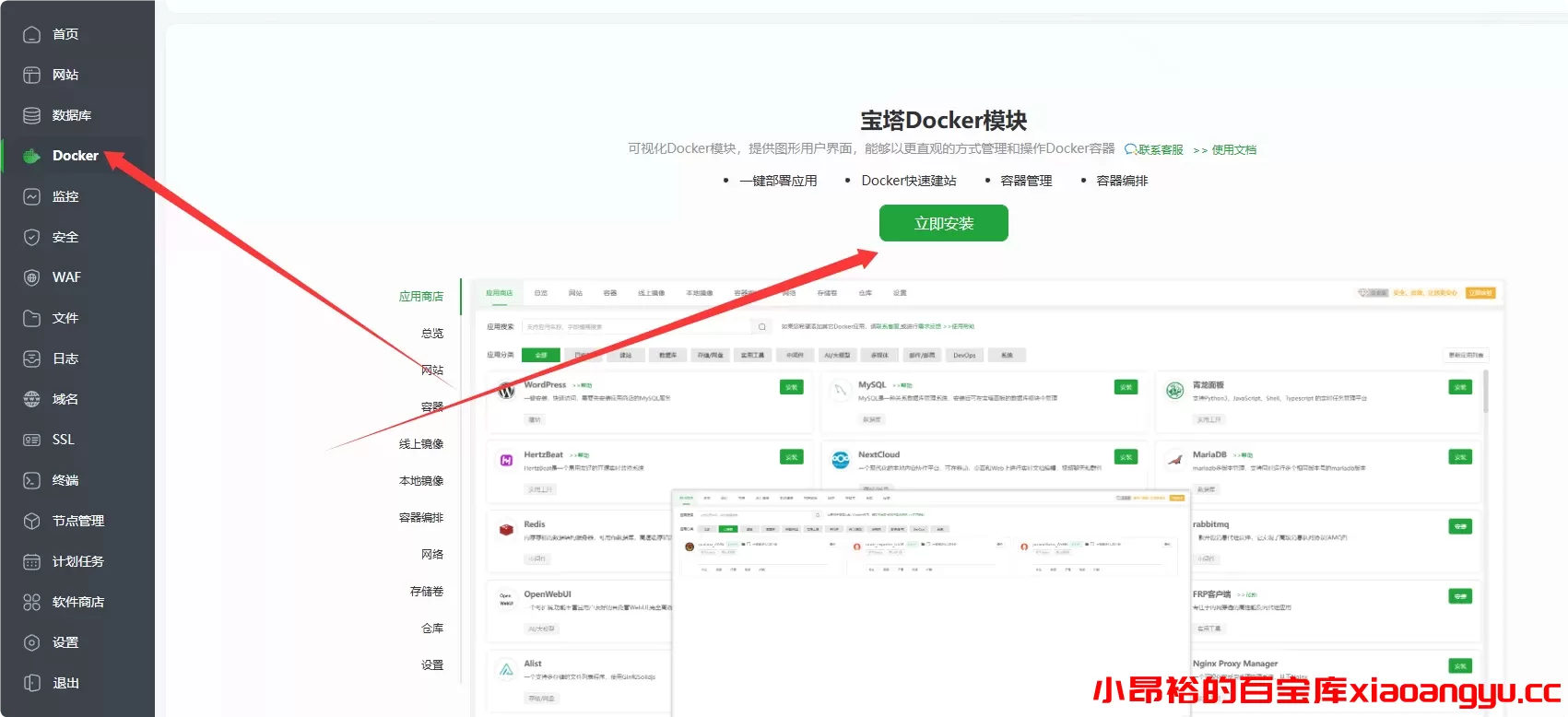Select 本地镜像 in the preview side list
This screenshot has height=717, width=1568.
421,481
